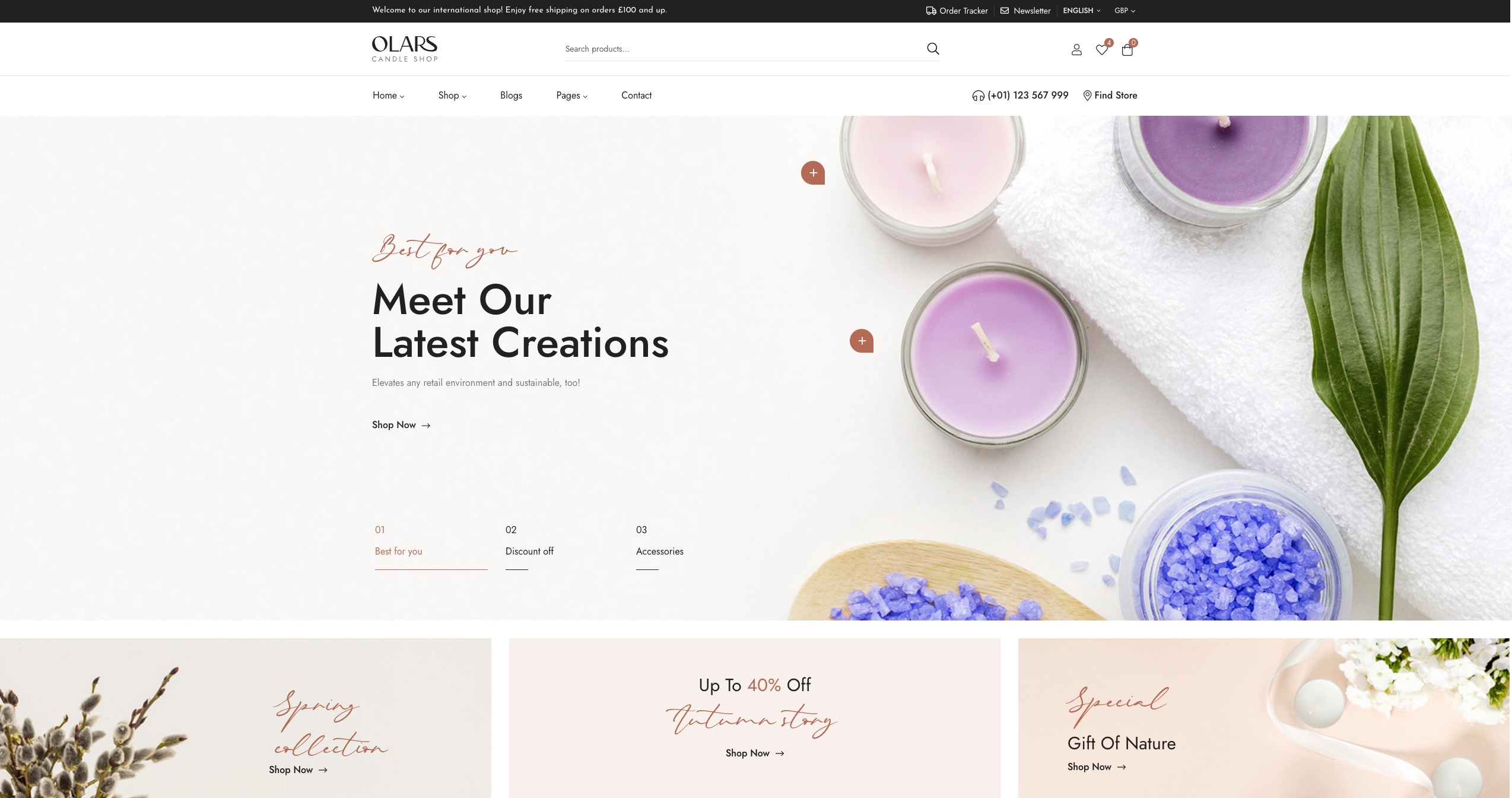Select the Accessories tab section
The width and height of the screenshot is (1512, 798).
click(x=660, y=552)
